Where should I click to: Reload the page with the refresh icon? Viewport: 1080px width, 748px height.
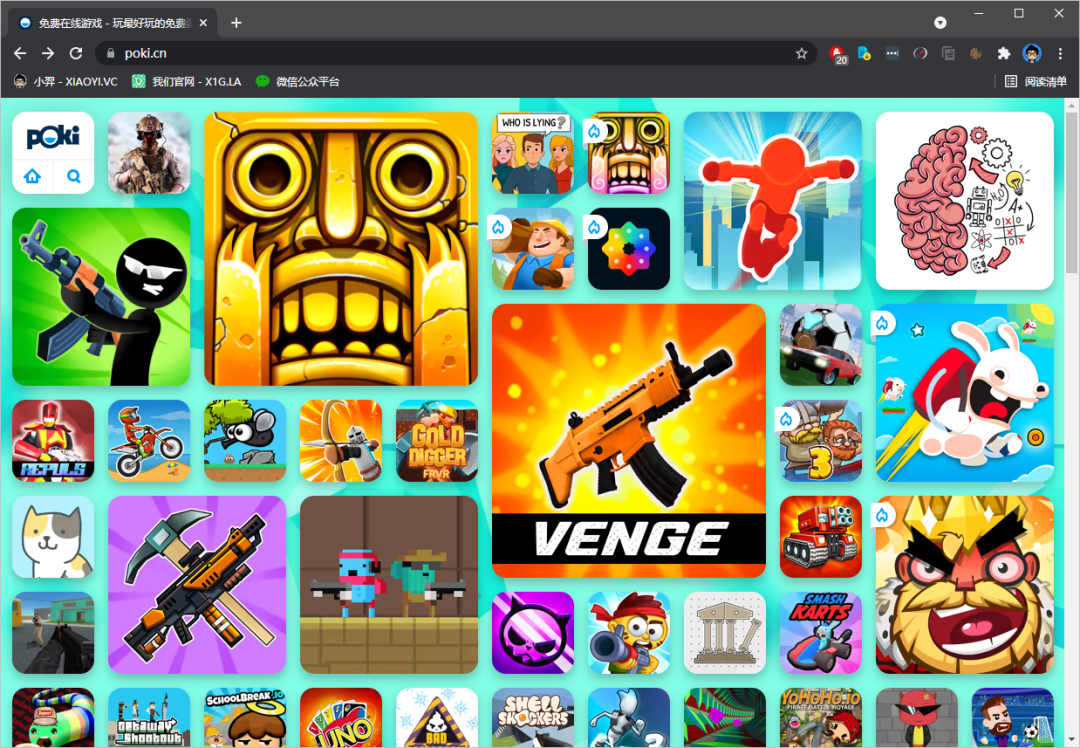[76, 53]
